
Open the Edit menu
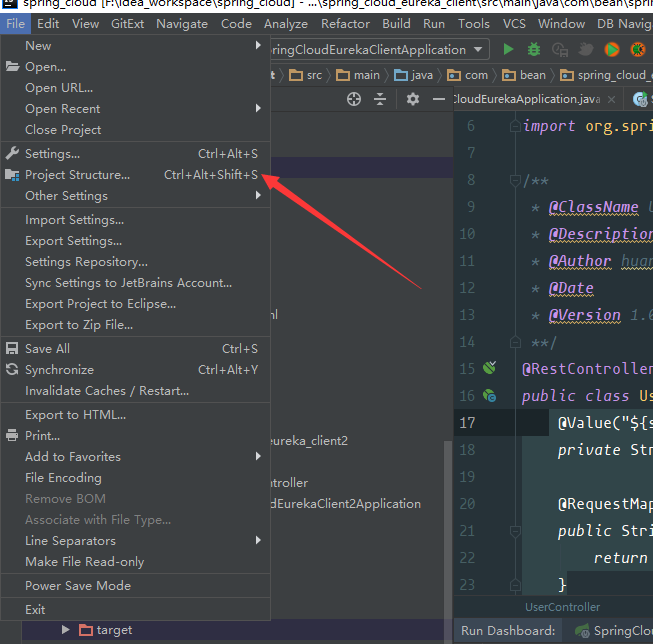(48, 24)
